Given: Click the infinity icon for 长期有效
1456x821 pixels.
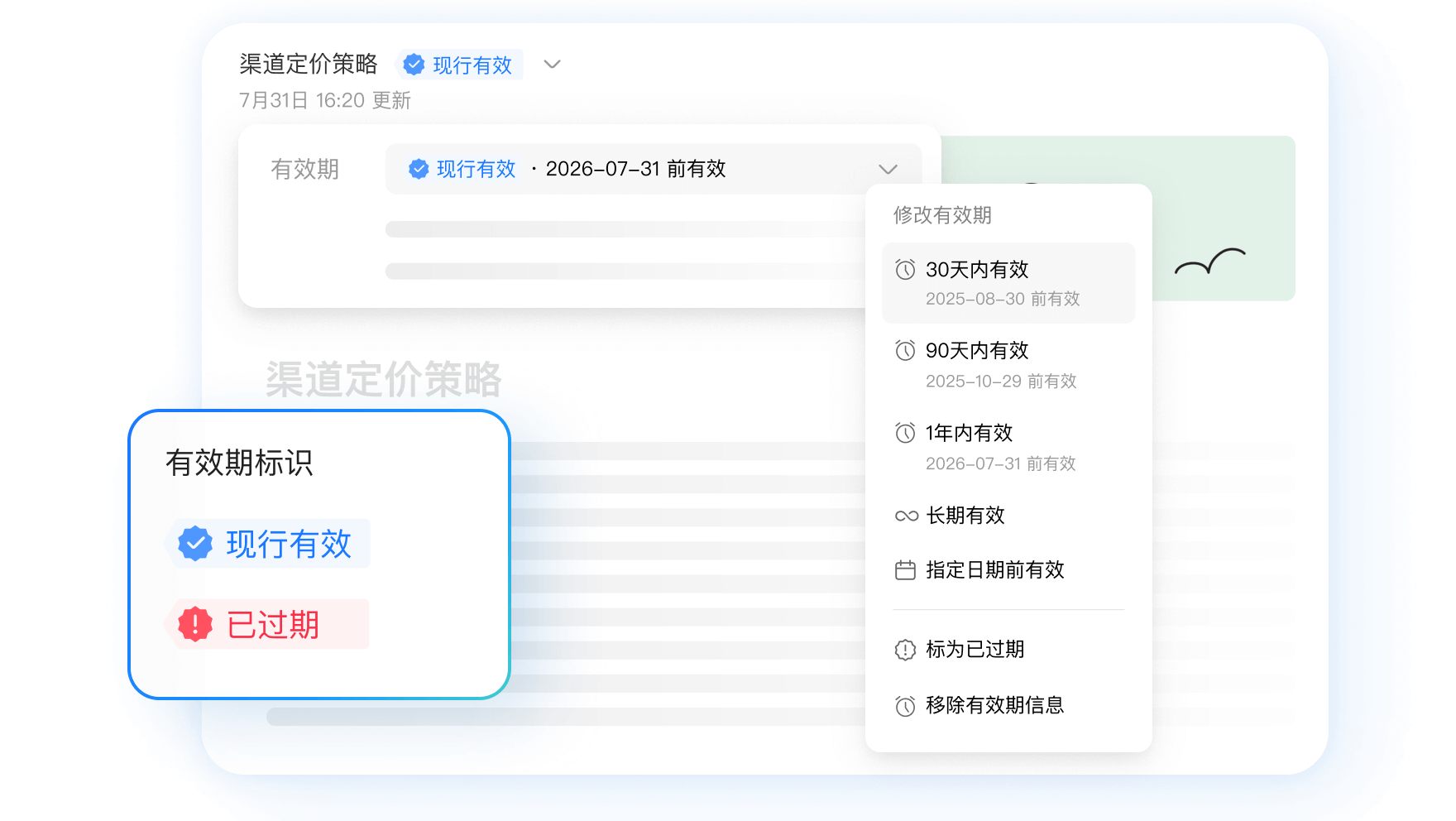Looking at the screenshot, I should click(906, 516).
